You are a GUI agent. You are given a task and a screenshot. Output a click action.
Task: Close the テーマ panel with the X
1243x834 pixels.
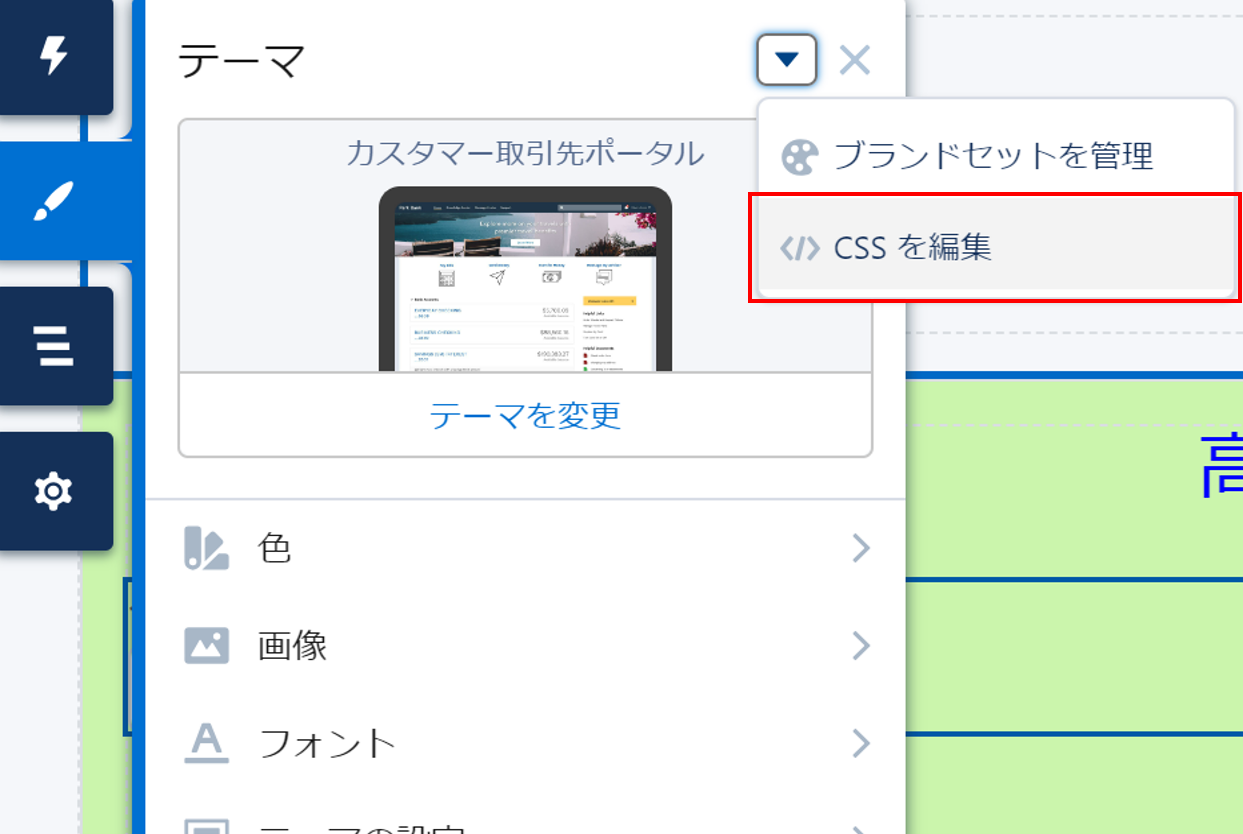pyautogui.click(x=854, y=60)
